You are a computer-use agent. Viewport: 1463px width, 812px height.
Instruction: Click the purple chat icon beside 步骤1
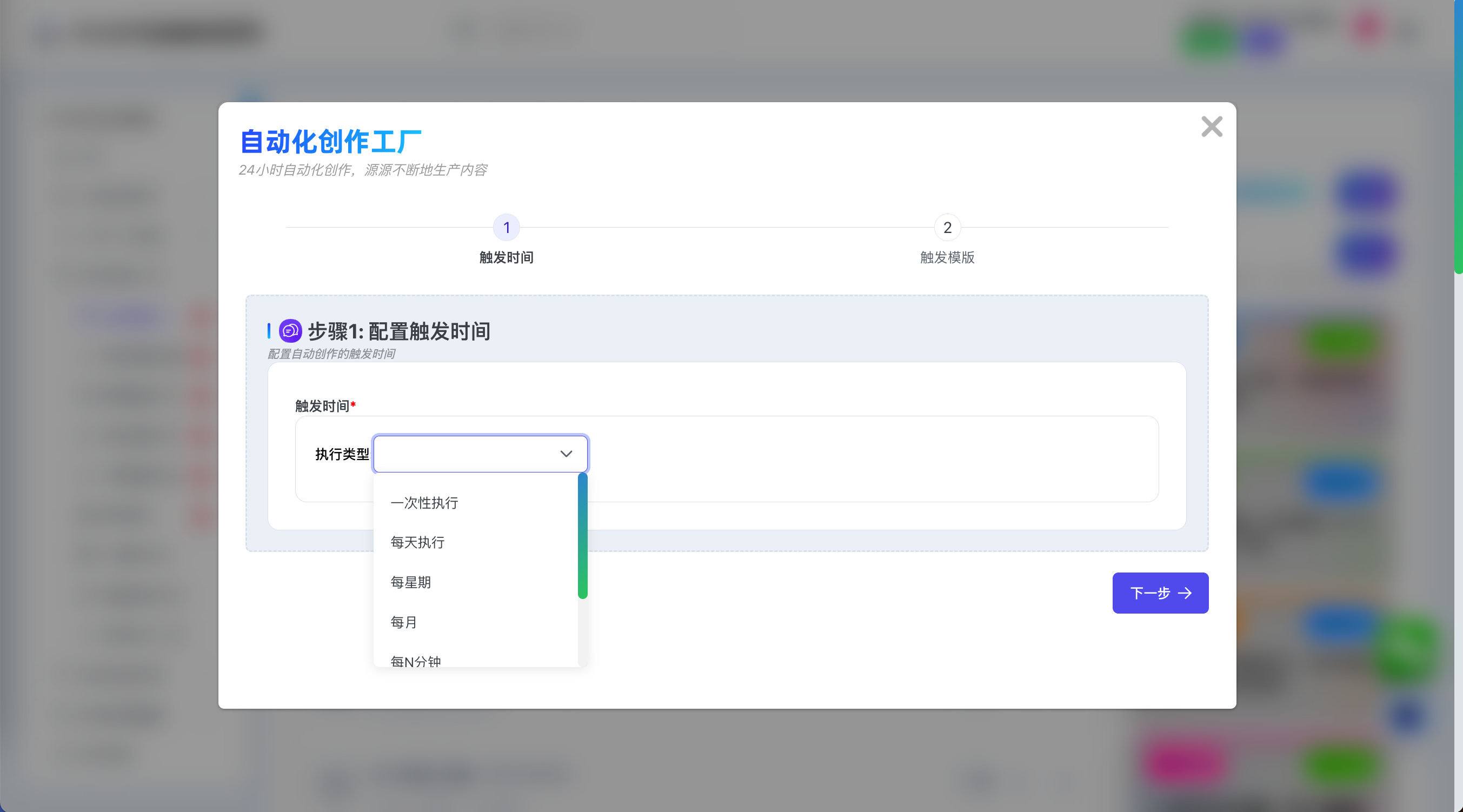(290, 330)
